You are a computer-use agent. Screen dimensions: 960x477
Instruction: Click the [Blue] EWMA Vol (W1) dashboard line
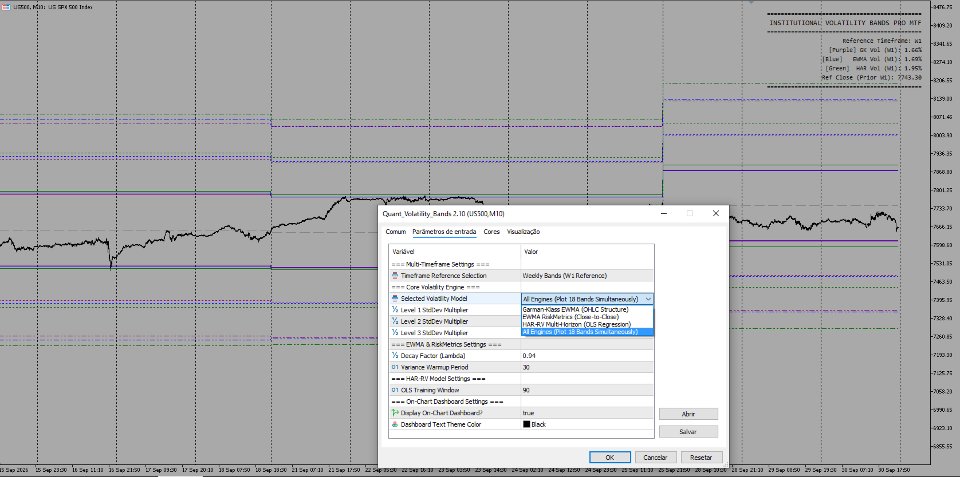[872, 59]
